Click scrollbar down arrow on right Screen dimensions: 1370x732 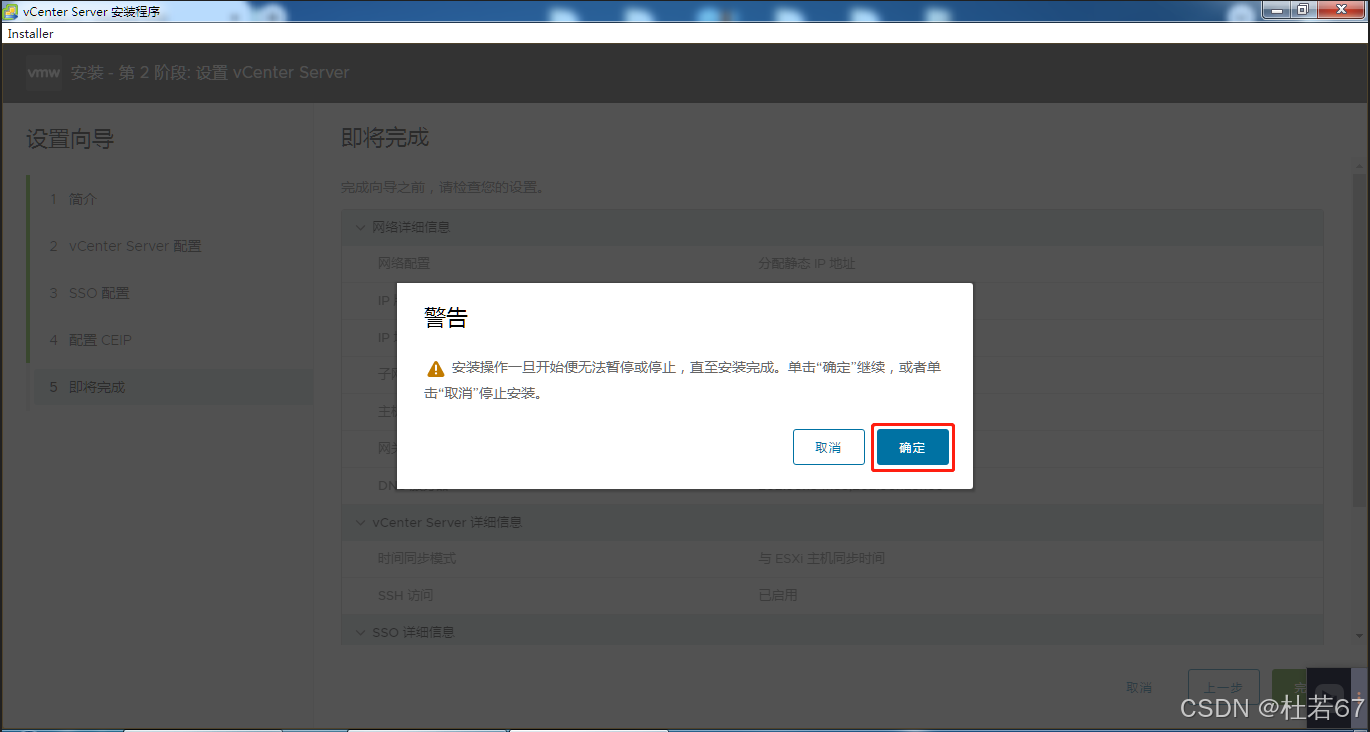1360,635
